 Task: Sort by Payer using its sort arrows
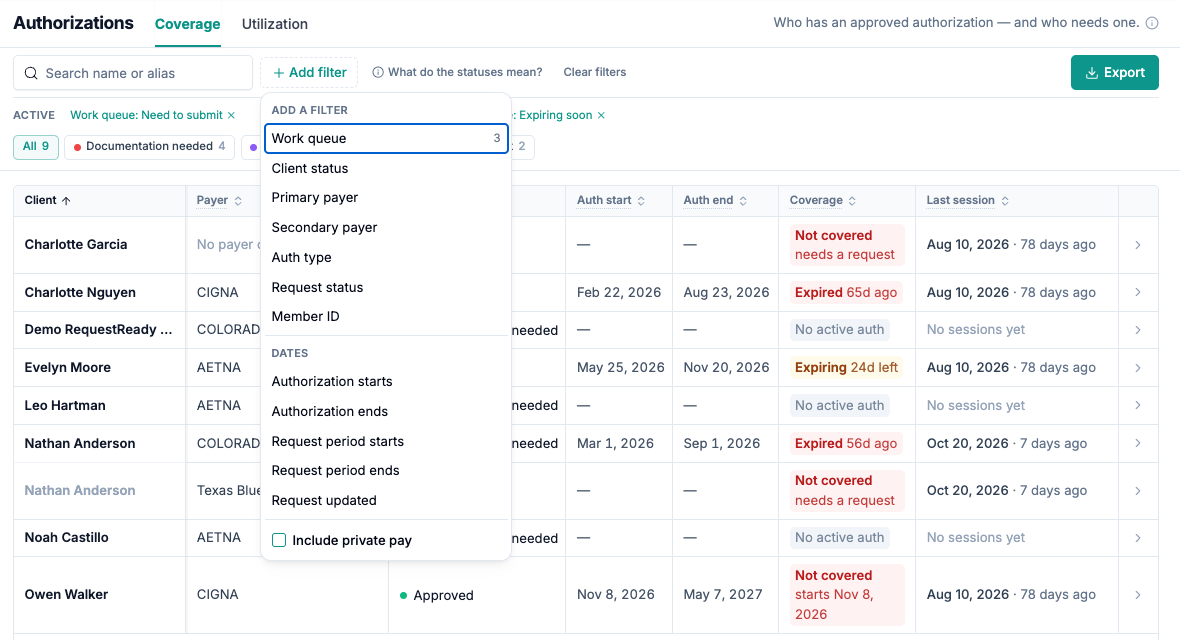tap(238, 200)
